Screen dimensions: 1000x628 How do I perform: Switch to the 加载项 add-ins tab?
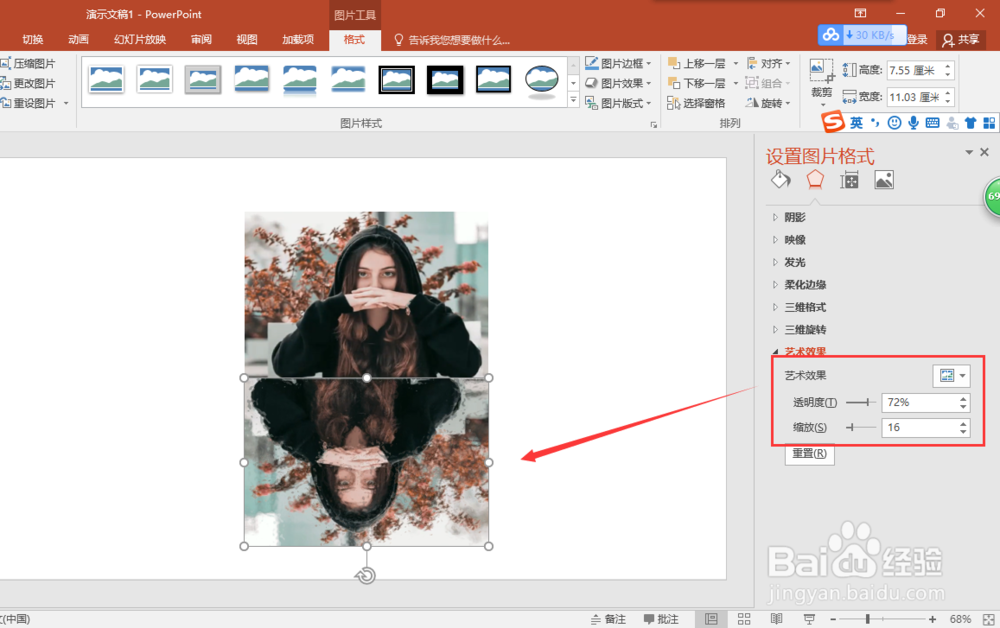(x=298, y=40)
